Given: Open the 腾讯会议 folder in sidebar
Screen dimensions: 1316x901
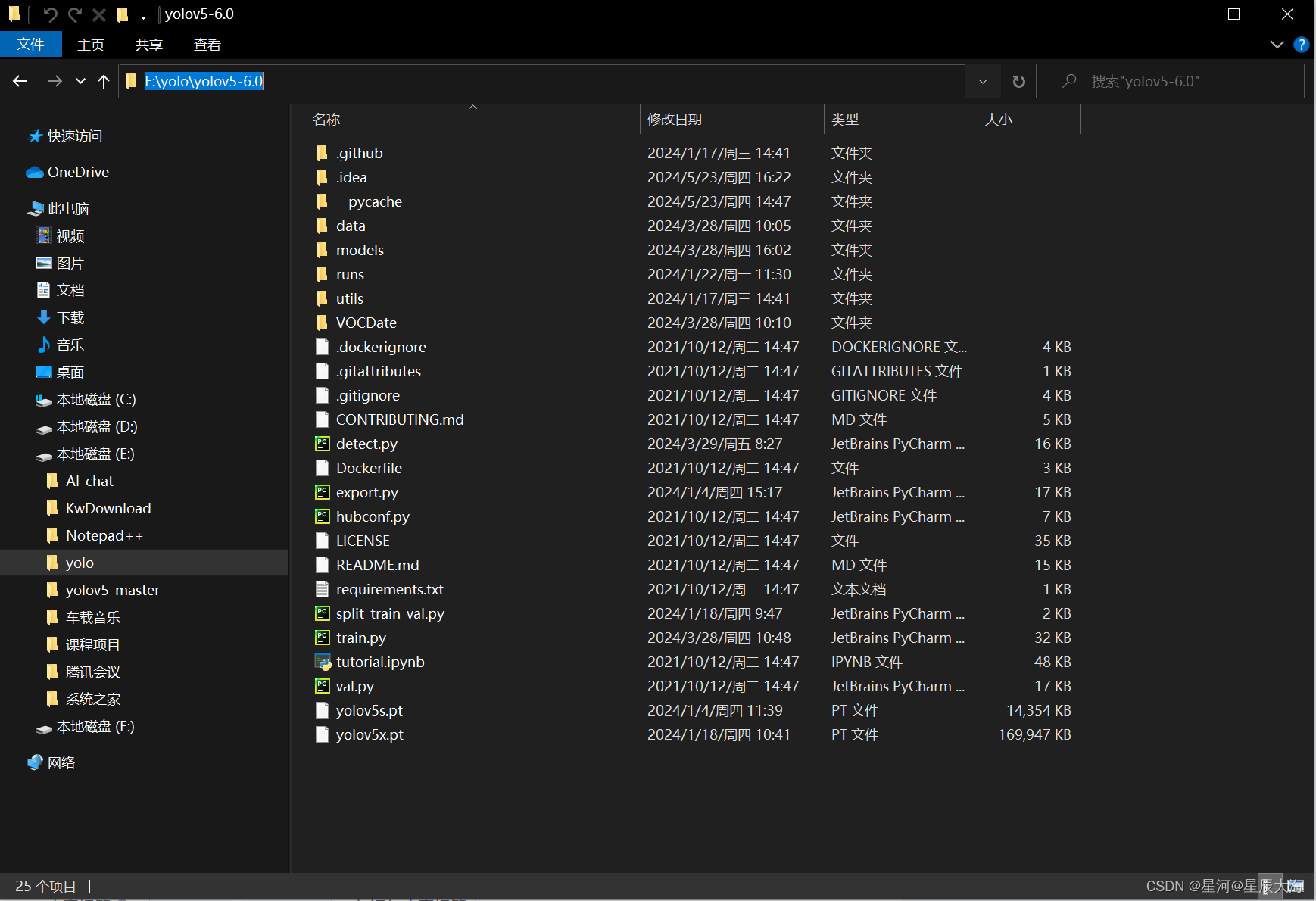Looking at the screenshot, I should [93, 672].
